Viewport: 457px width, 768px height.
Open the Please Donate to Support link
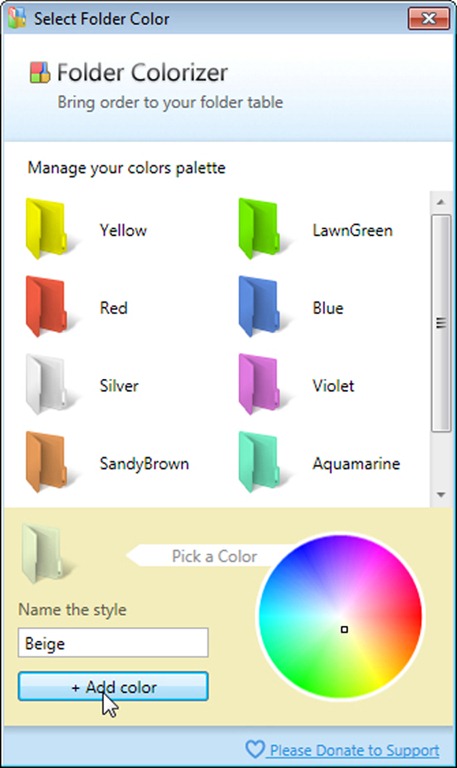[x=354, y=750]
